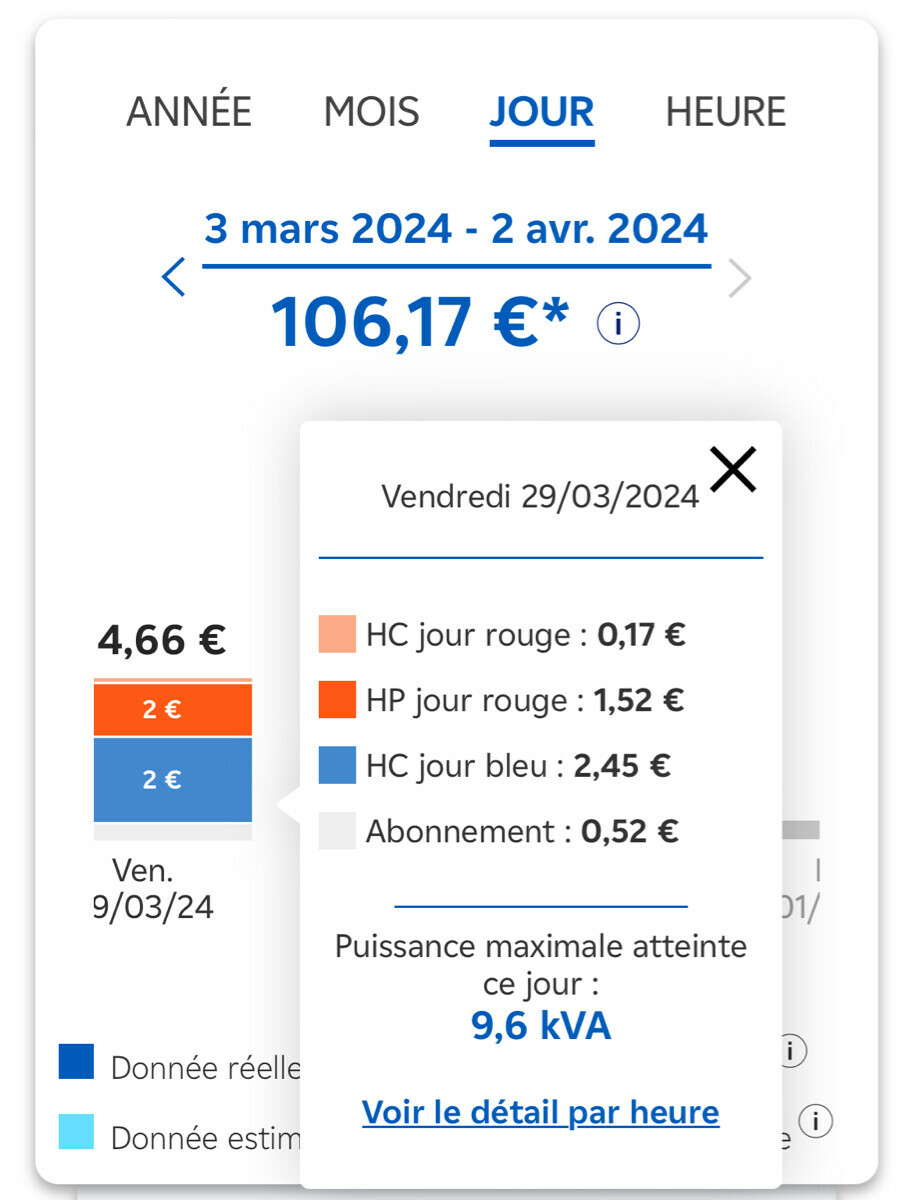Click info icon next to 106,17 € total

(618, 324)
